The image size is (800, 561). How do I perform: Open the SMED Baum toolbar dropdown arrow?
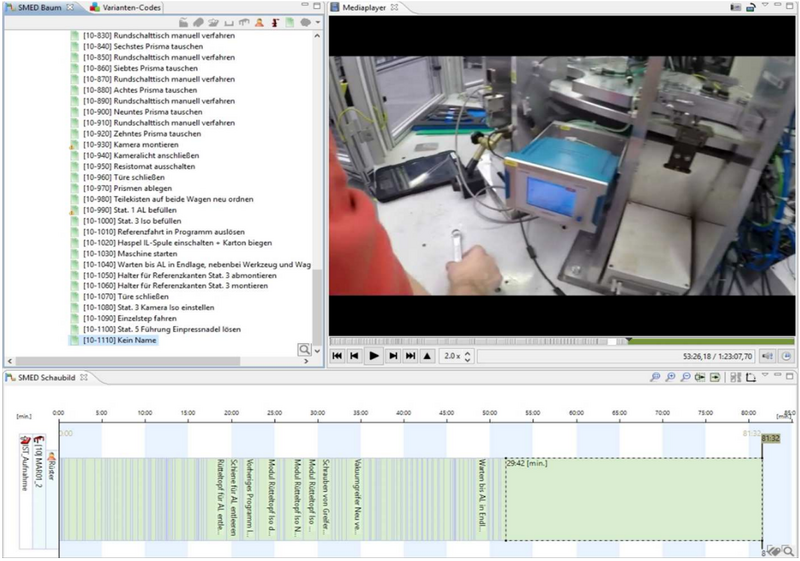pyautogui.click(x=317, y=21)
